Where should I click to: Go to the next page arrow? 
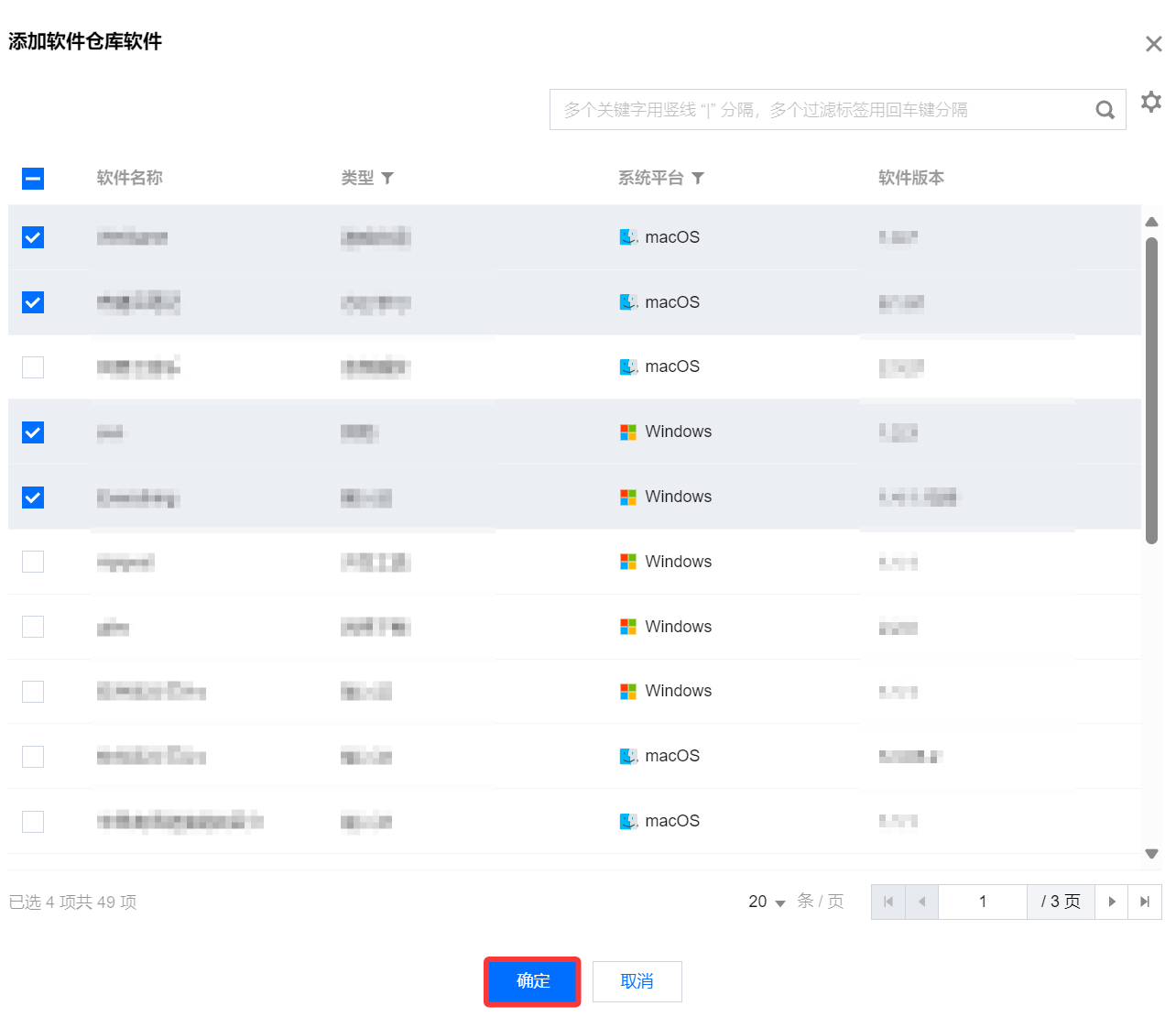click(1112, 902)
